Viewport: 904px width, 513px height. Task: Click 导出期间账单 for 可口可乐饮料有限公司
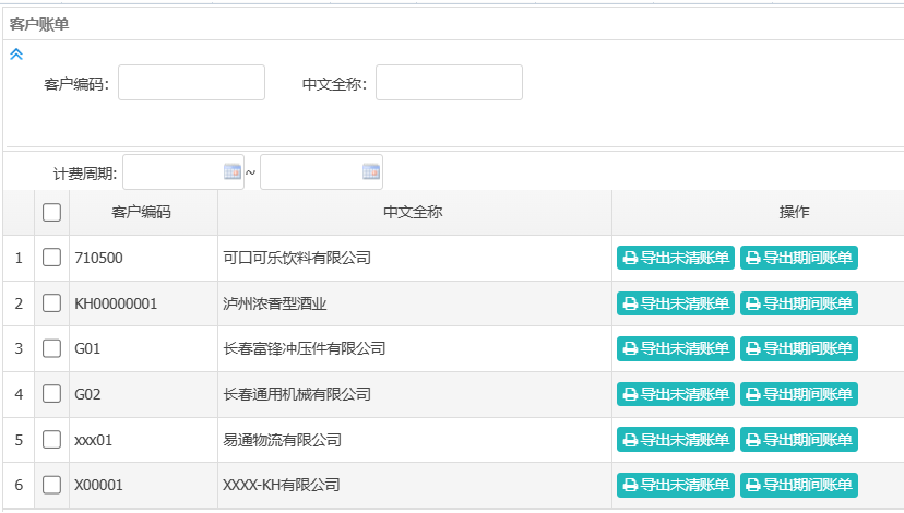798,258
